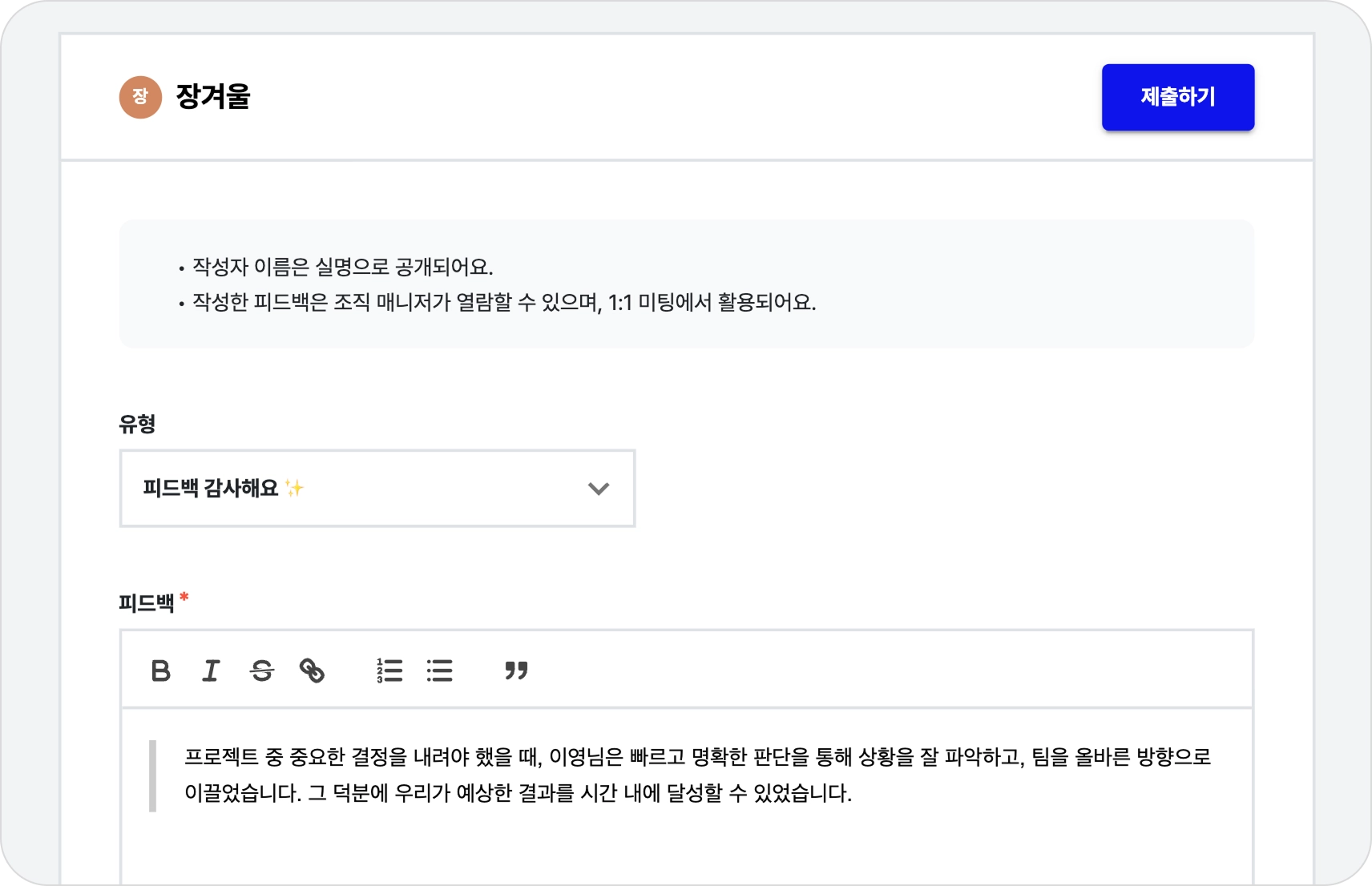Click the required 피드백 field label
This screenshot has height=886, width=1372.
(x=147, y=602)
